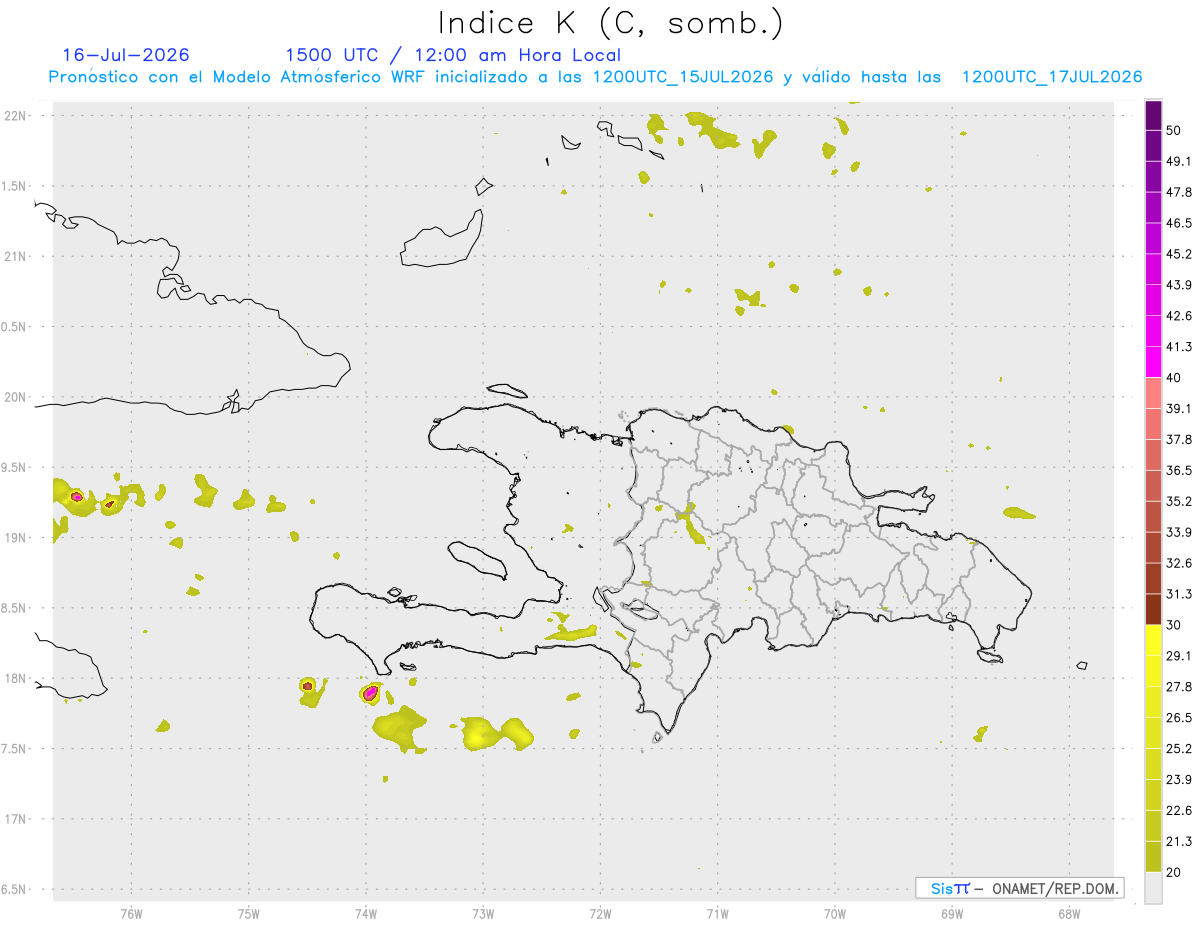Click the latitude label "22N"
1200x927 pixels.
coord(16,115)
